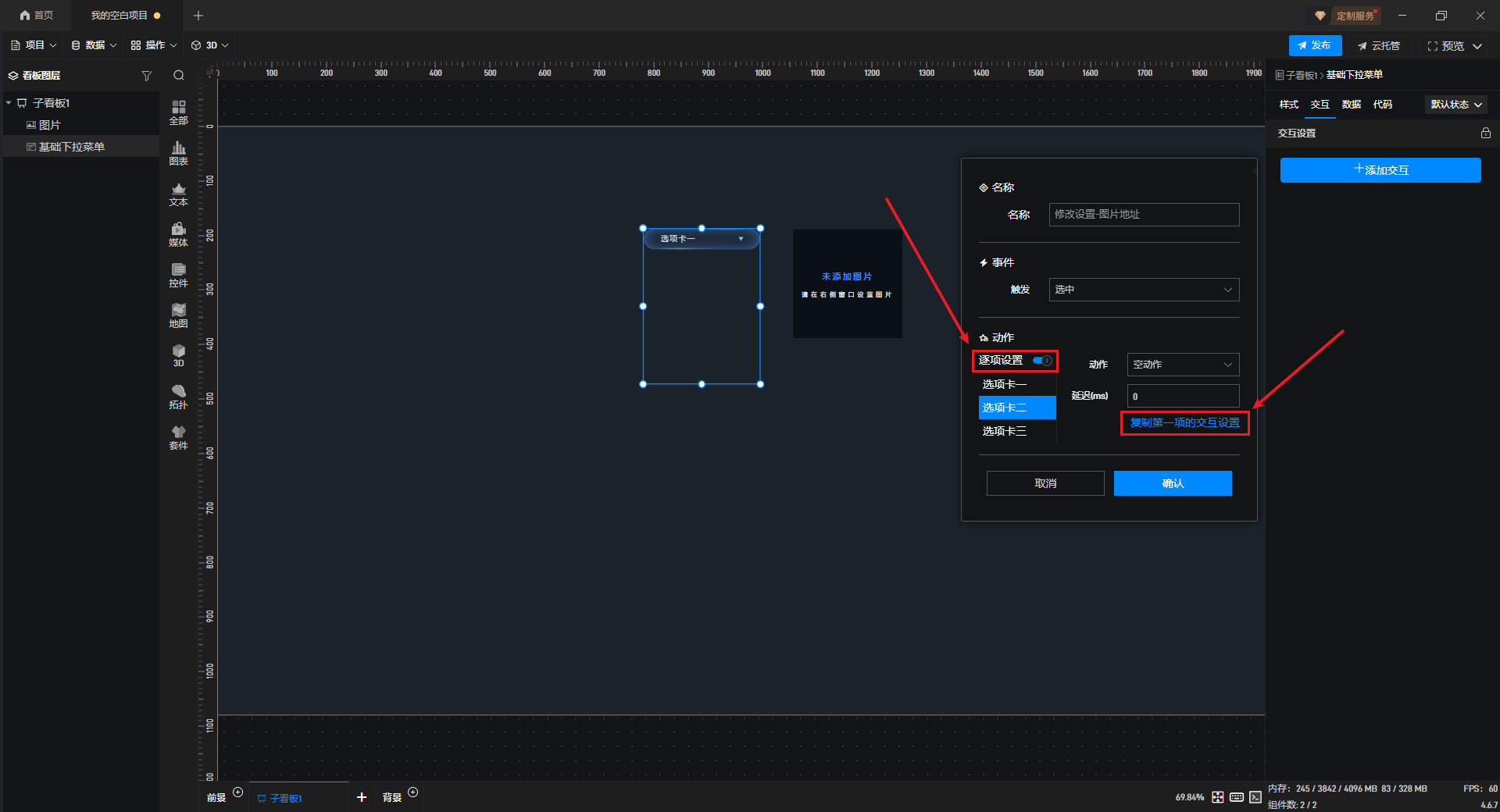
Task: Click the 添加交互 button
Action: coord(1380,170)
